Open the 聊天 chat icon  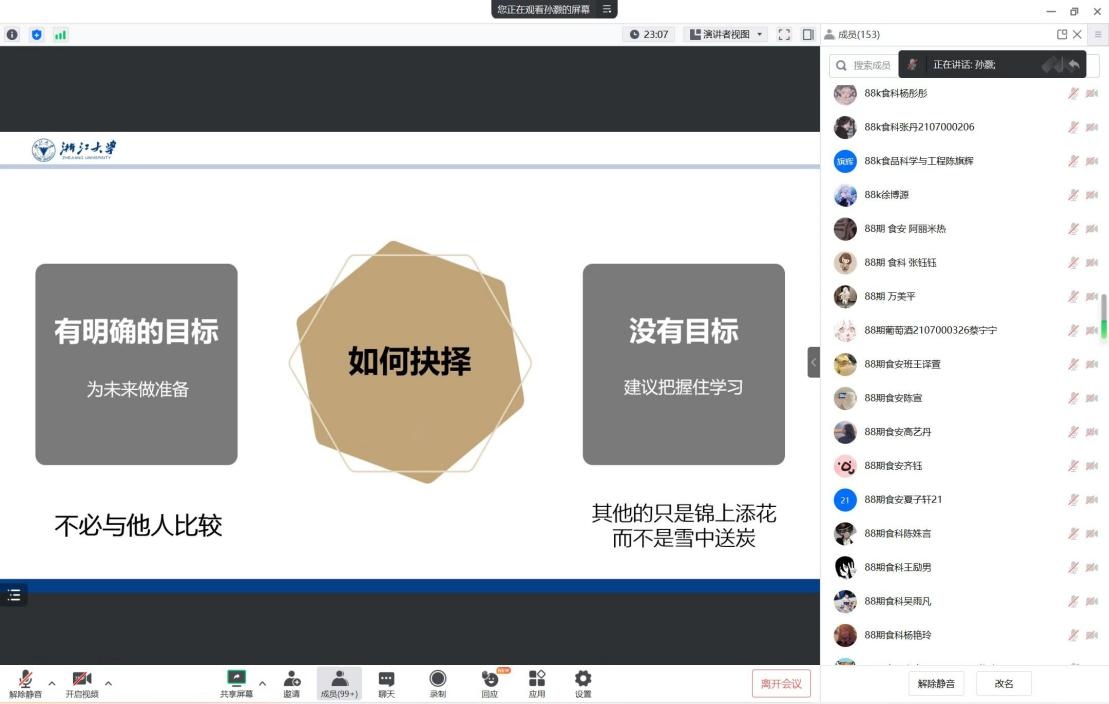point(386,683)
